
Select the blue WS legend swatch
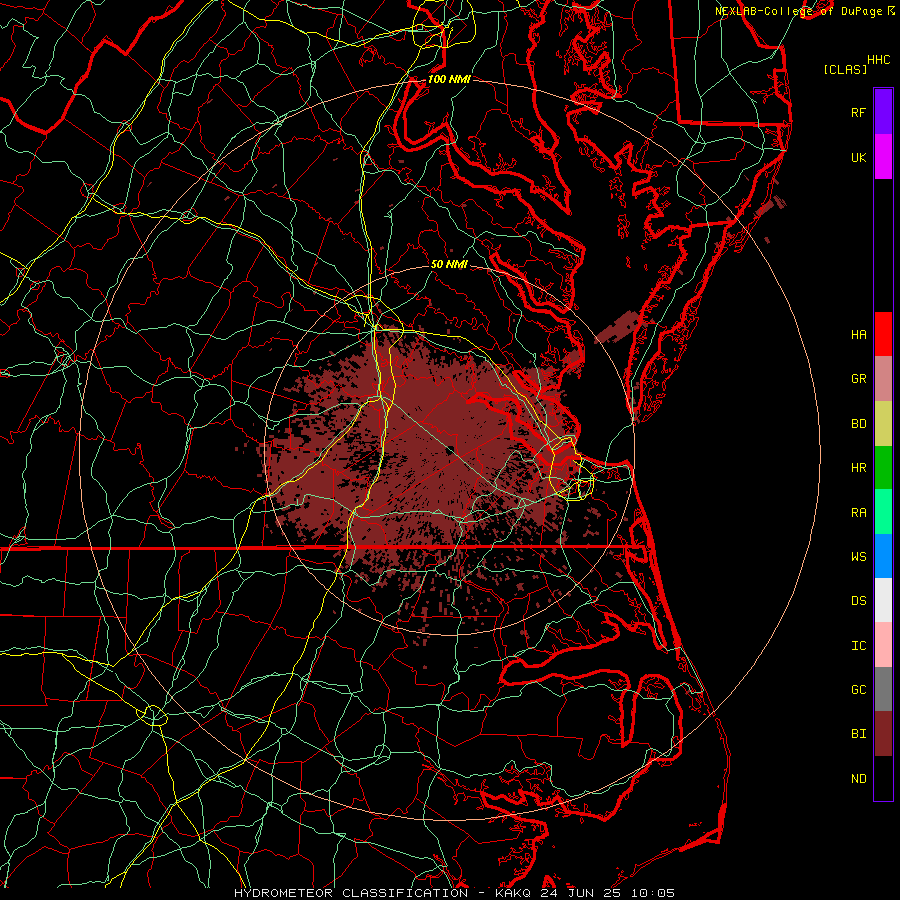[x=883, y=556]
